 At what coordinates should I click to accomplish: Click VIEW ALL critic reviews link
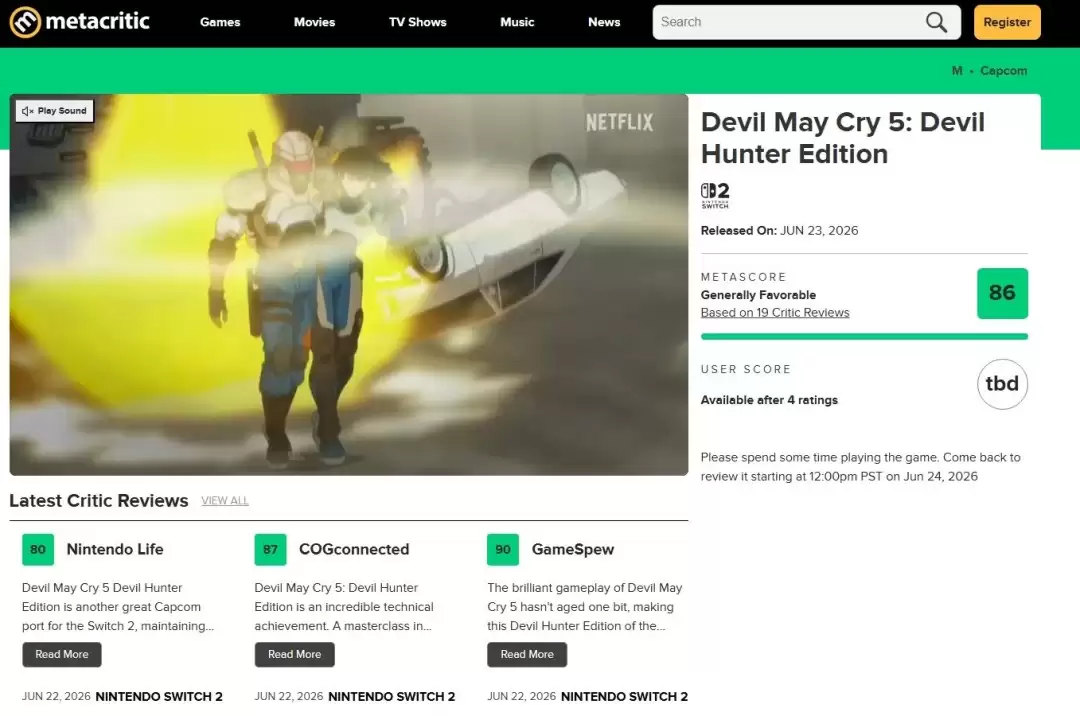(225, 501)
